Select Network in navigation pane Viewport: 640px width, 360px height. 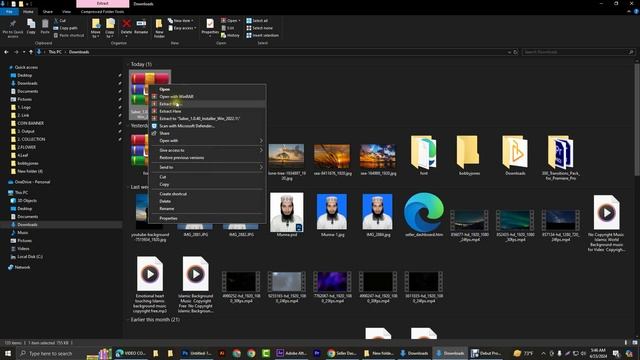[x=22, y=267]
